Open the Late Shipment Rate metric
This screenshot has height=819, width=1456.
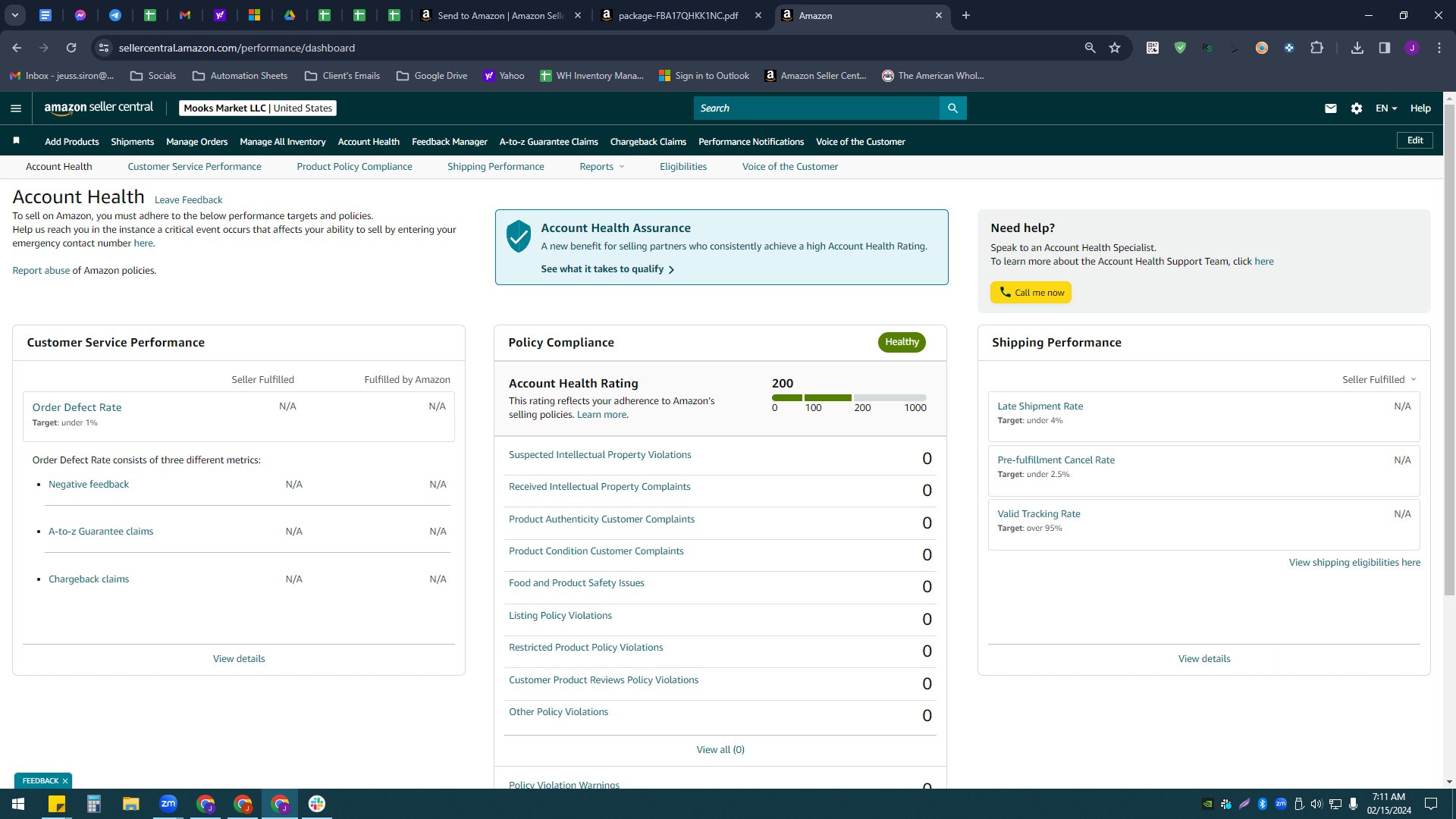click(x=1040, y=406)
